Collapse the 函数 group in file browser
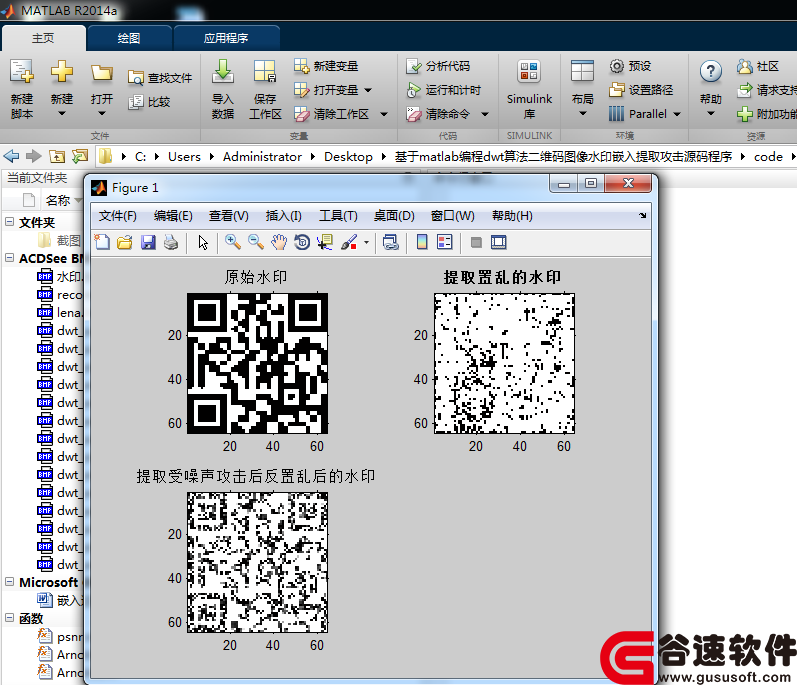This screenshot has height=685, width=797. pos(9,618)
